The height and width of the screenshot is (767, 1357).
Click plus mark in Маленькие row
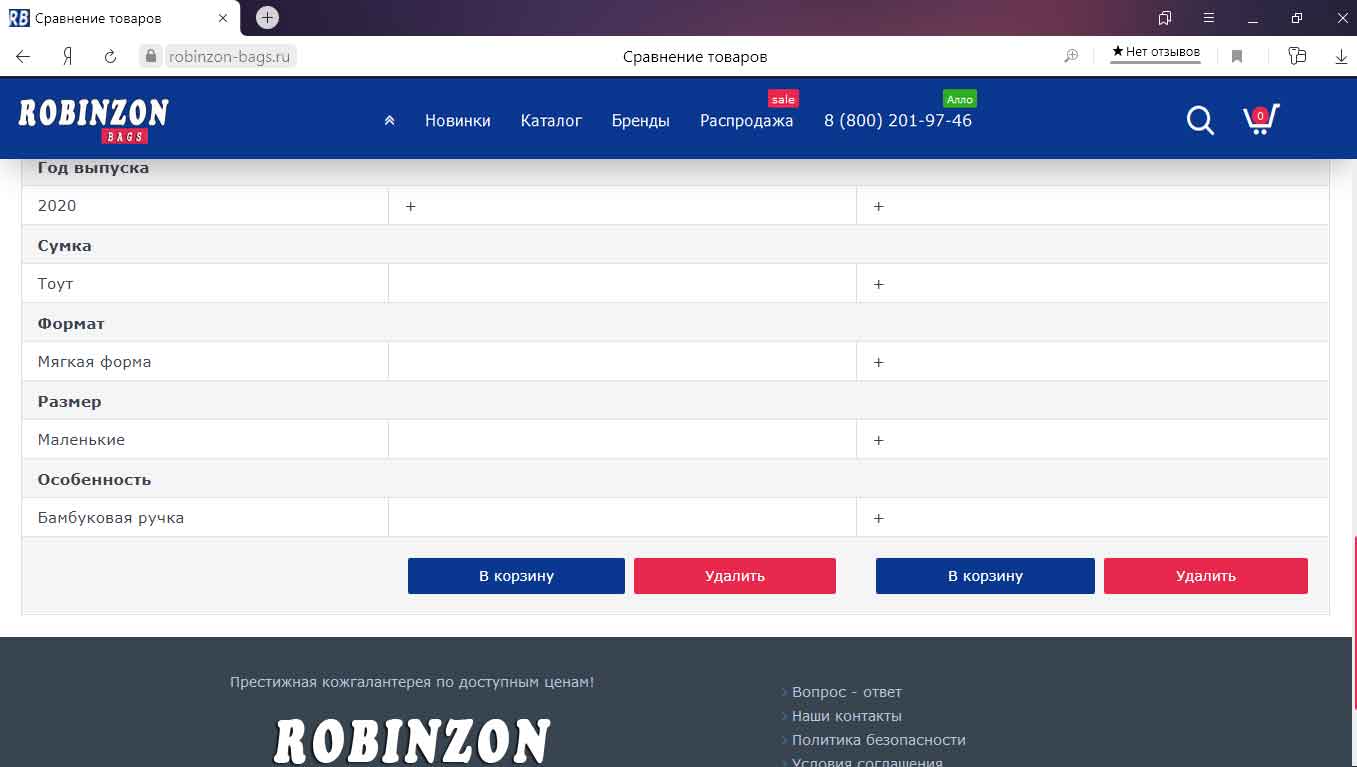pos(879,440)
